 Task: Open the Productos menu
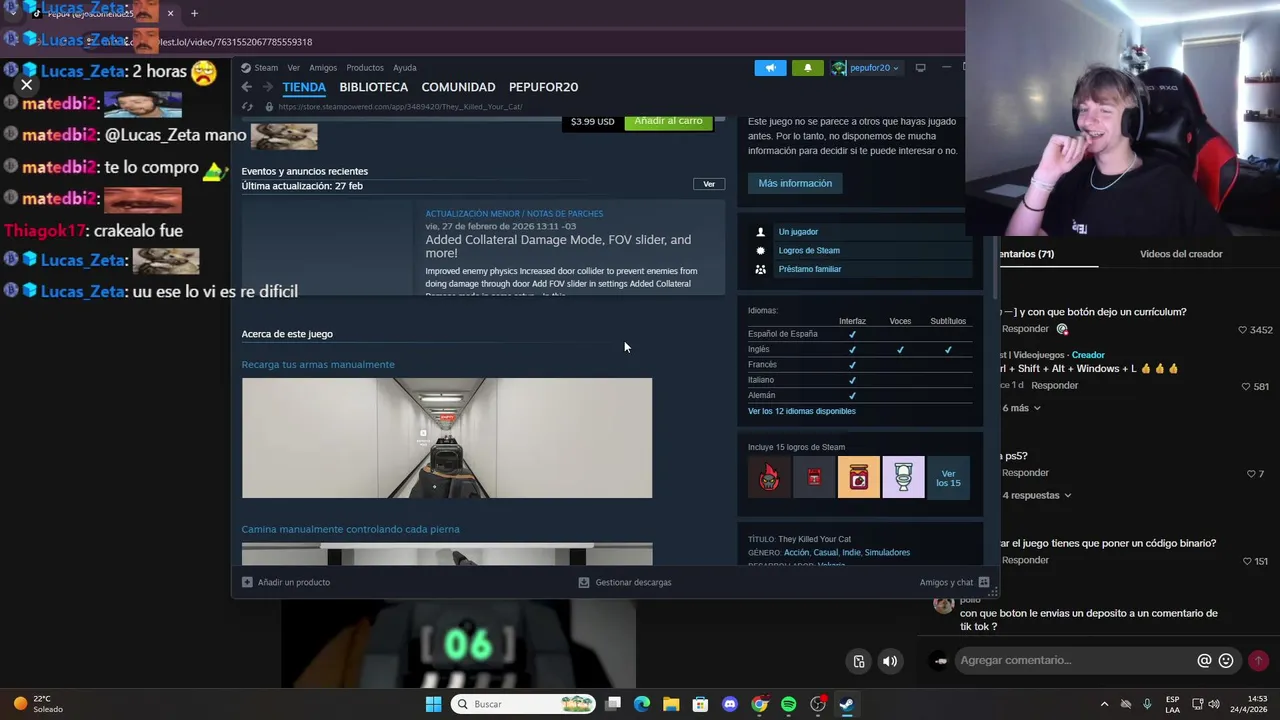coord(365,68)
